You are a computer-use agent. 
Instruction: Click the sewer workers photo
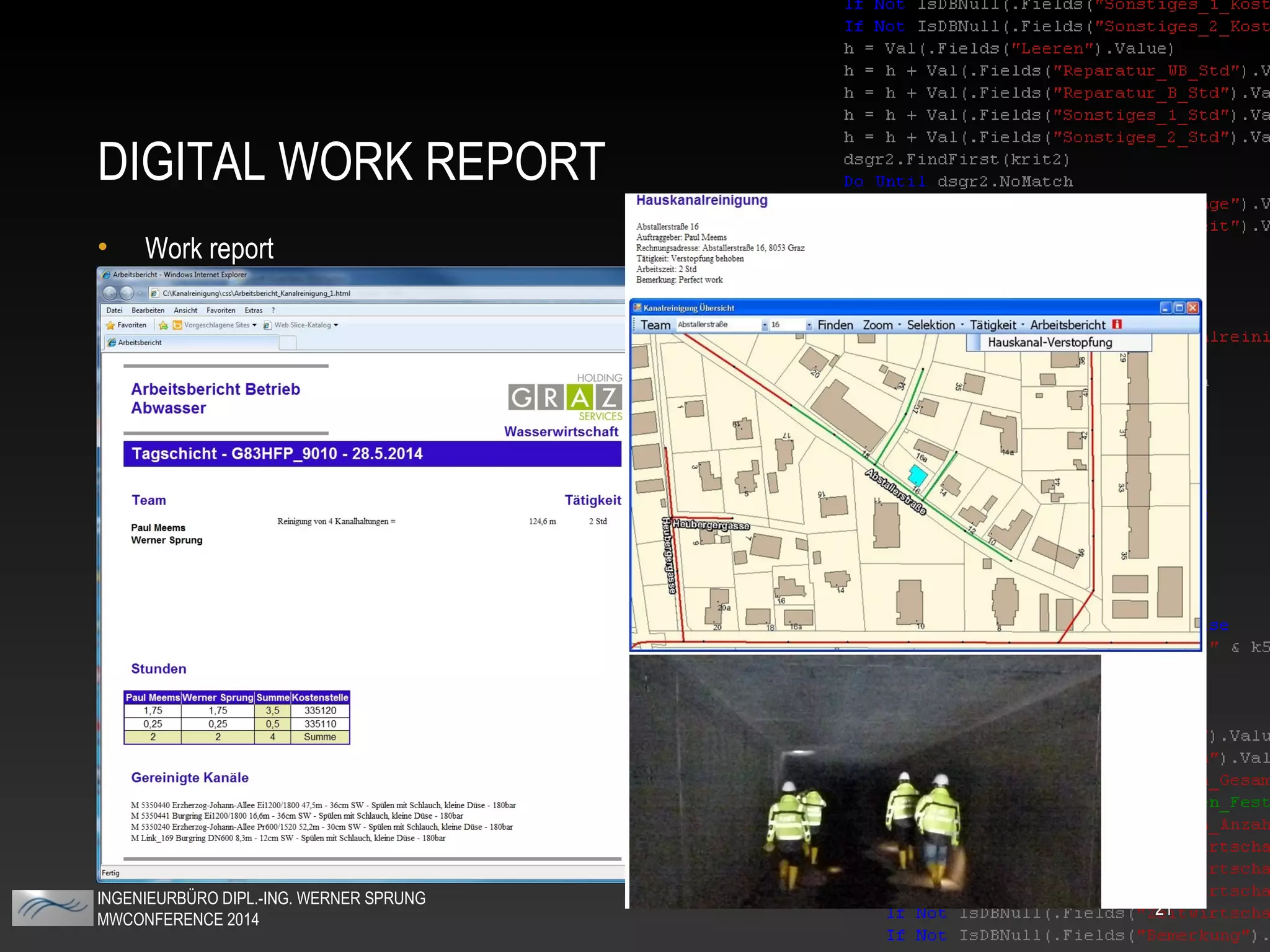[x=865, y=782]
